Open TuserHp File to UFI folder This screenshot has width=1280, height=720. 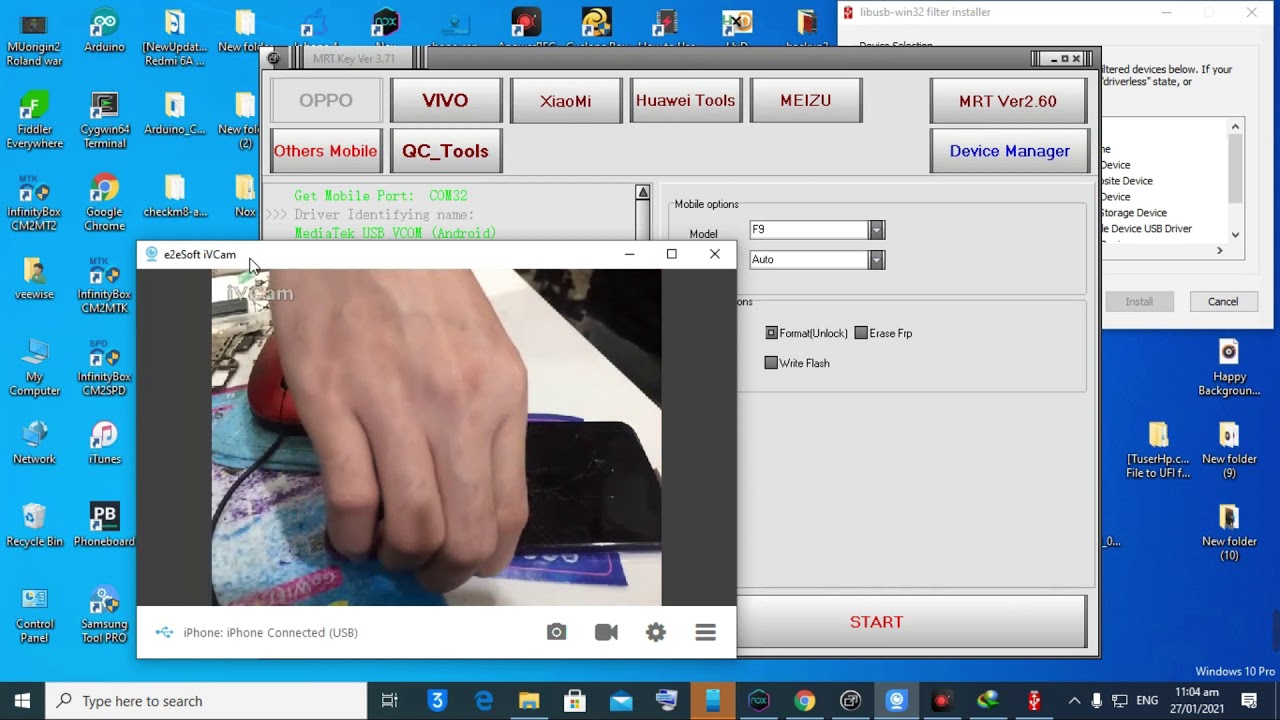[1158, 450]
